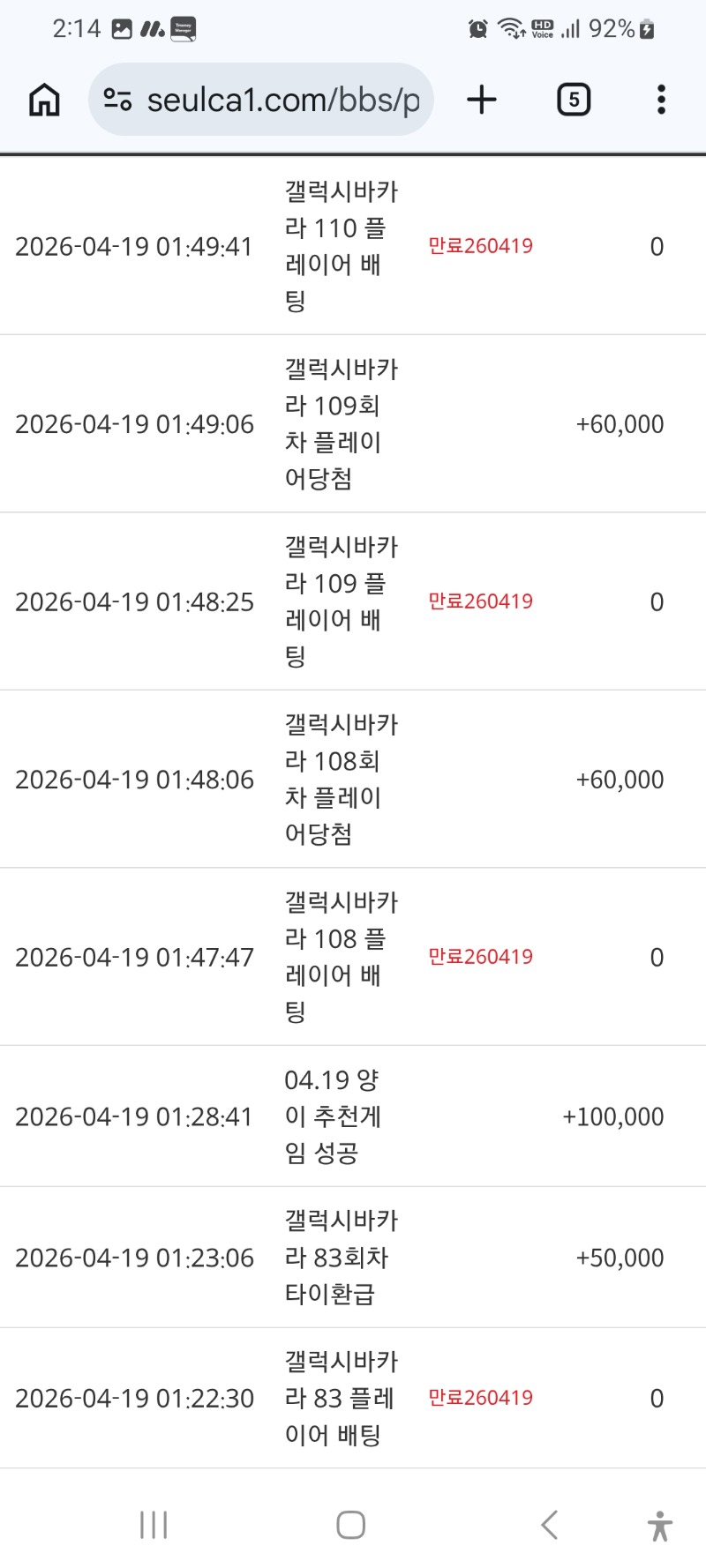
Task: Tap 만료260419 label in the 01:48:25 row
Action: (x=480, y=601)
